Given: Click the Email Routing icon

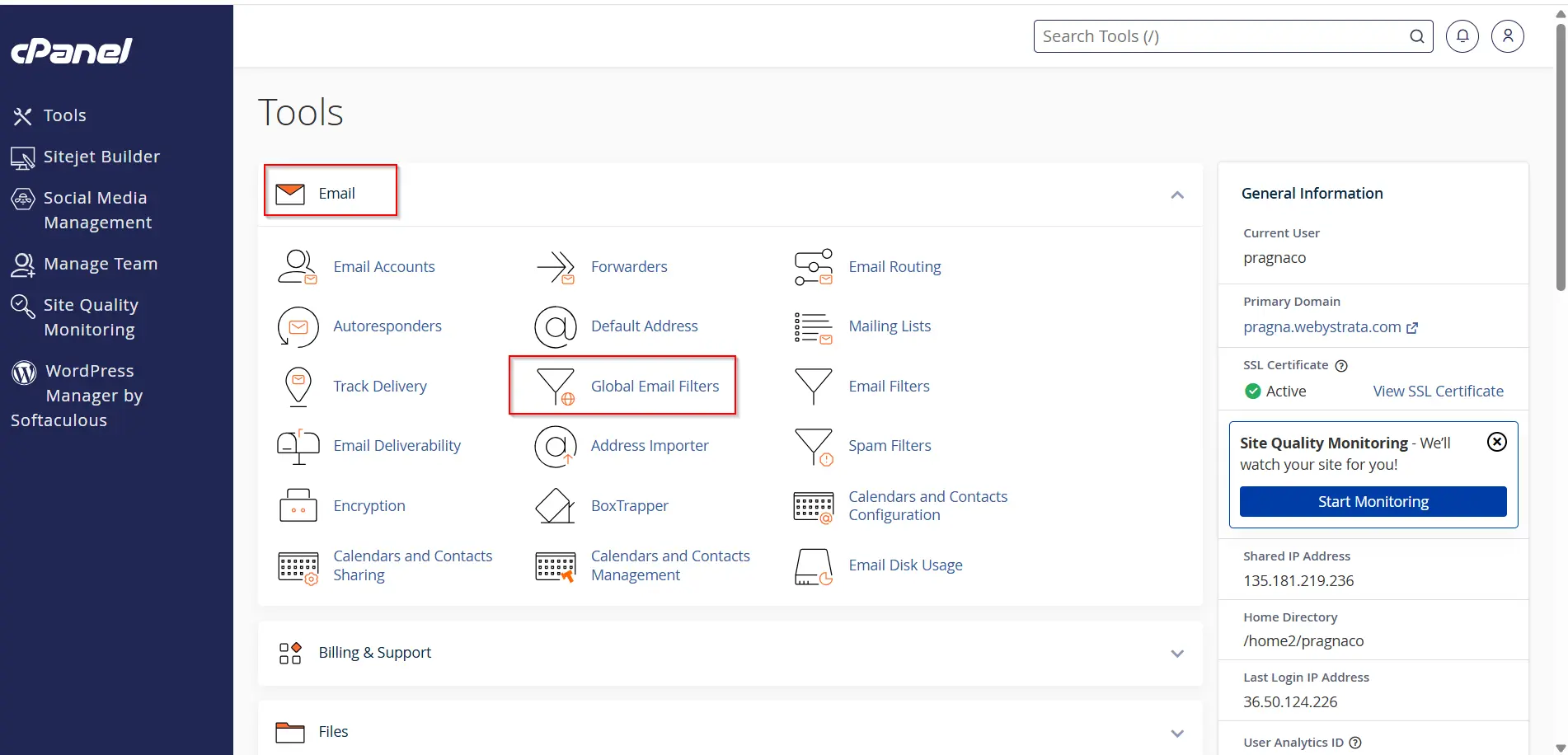Looking at the screenshot, I should [814, 267].
